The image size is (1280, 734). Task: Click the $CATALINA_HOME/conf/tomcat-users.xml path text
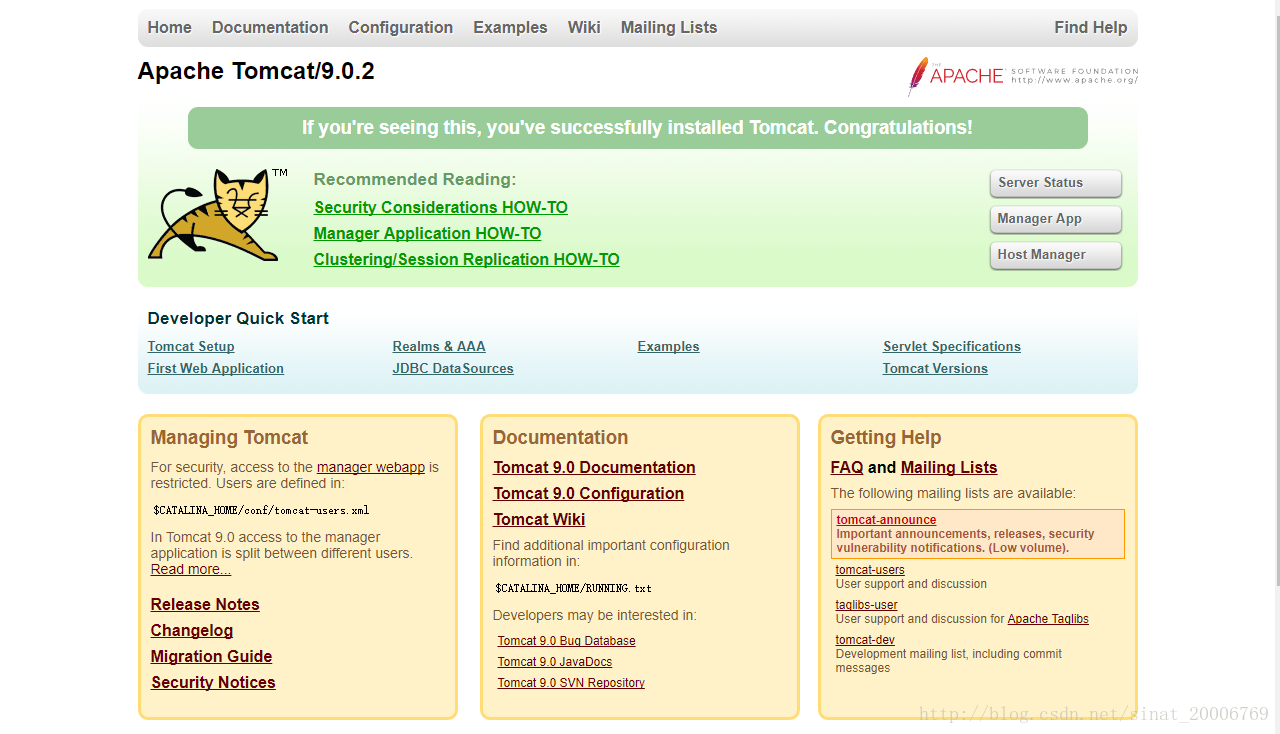click(261, 510)
